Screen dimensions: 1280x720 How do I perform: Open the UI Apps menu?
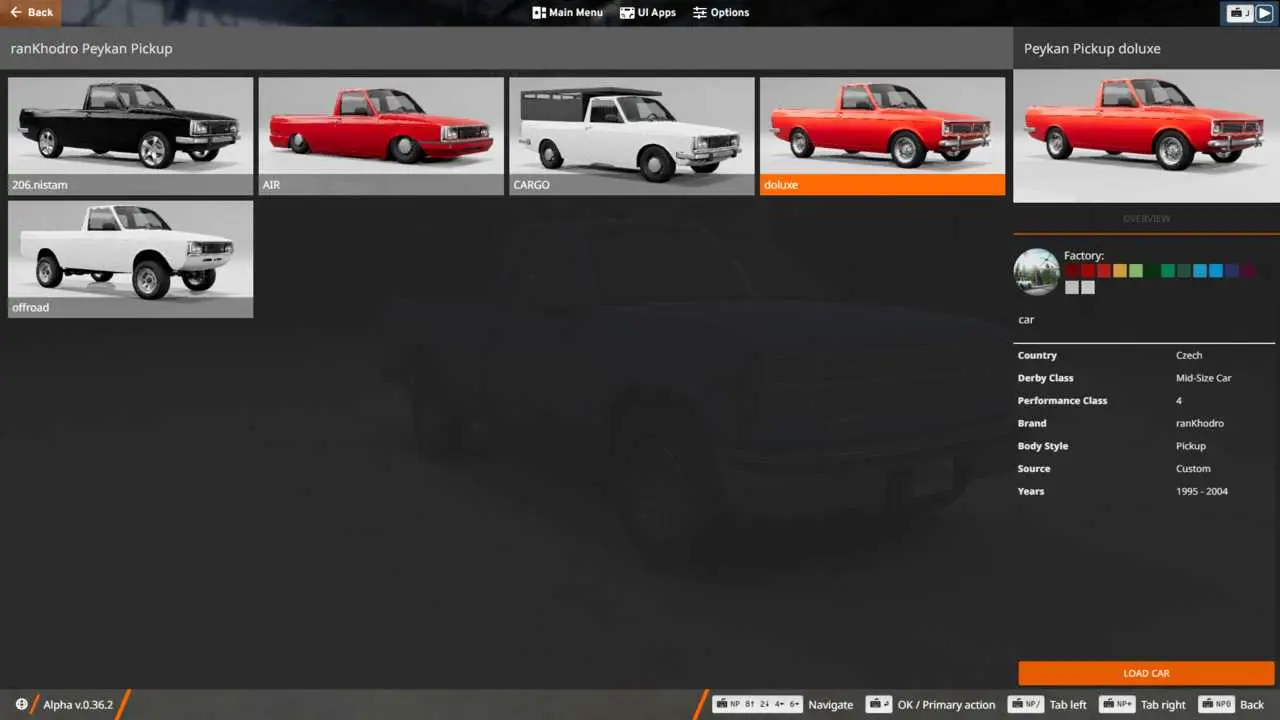648,12
